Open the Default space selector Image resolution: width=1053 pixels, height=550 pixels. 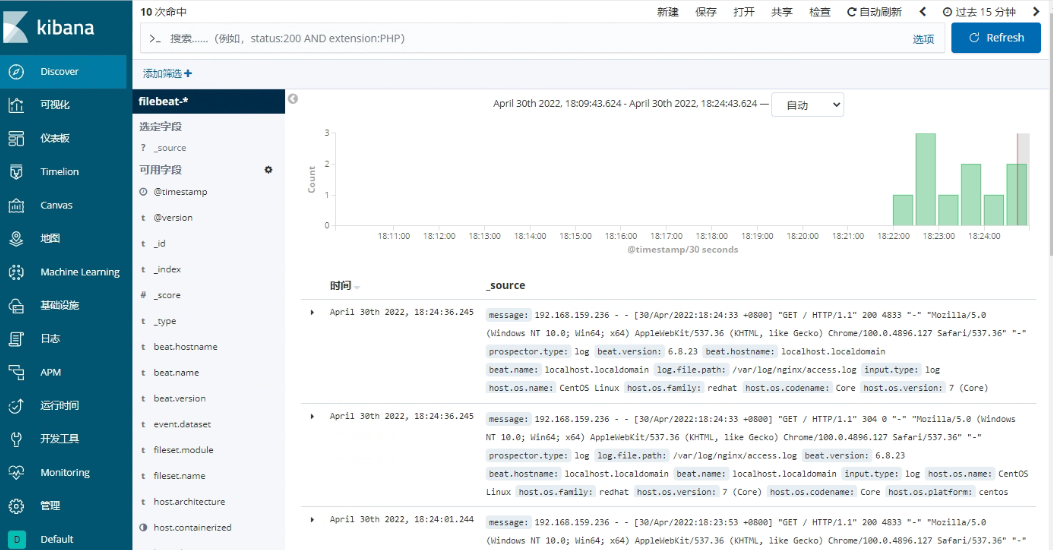(63, 539)
